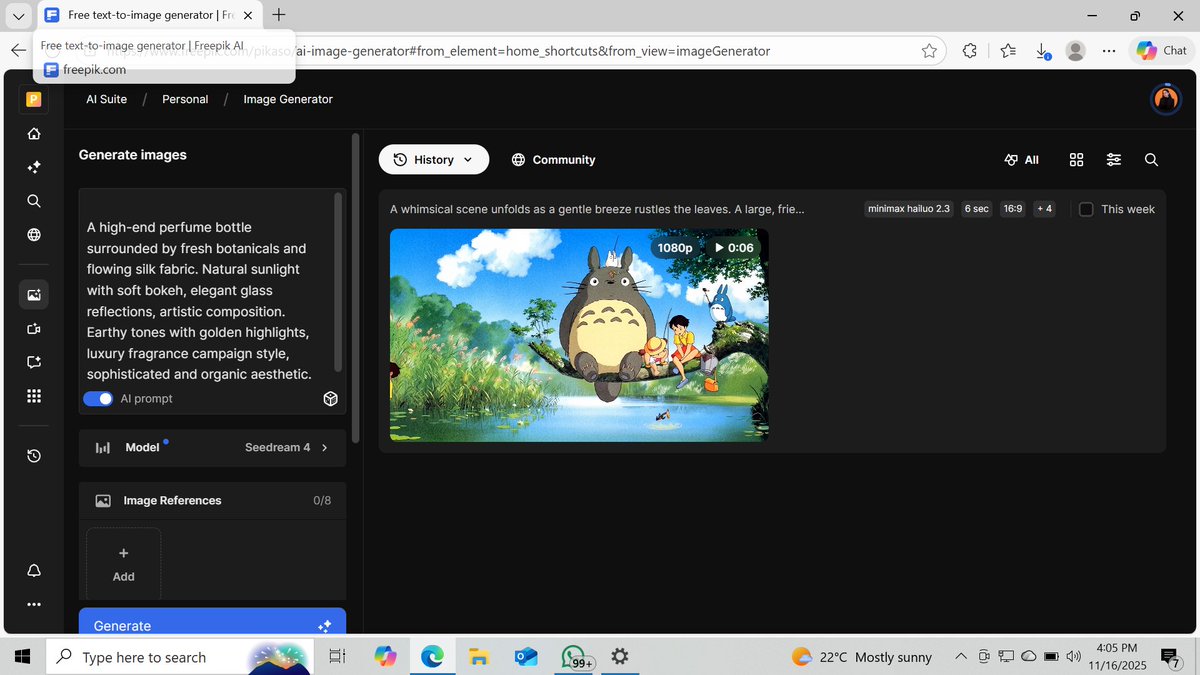Open browser extensions puzzle icon

969,51
